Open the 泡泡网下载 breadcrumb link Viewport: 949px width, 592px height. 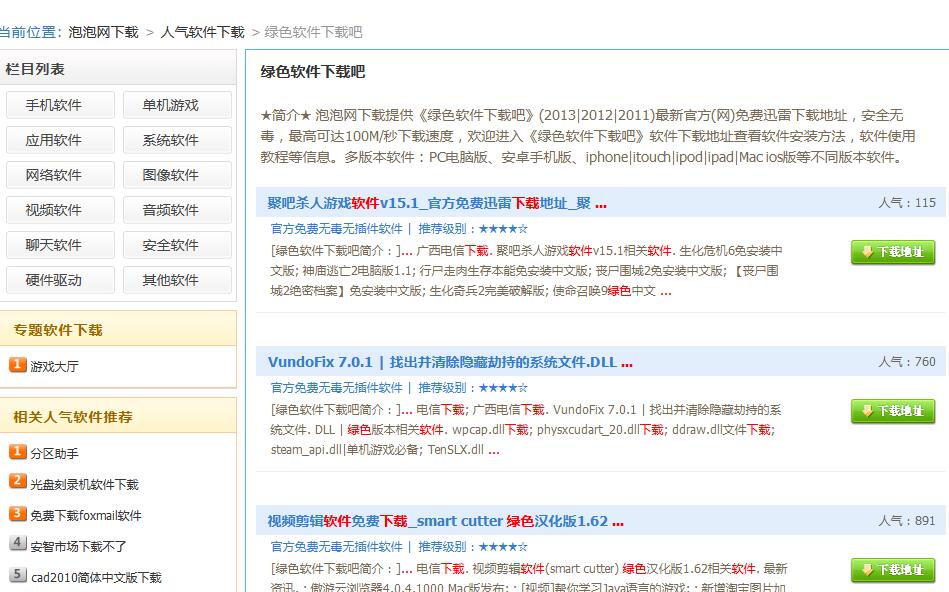(103, 32)
